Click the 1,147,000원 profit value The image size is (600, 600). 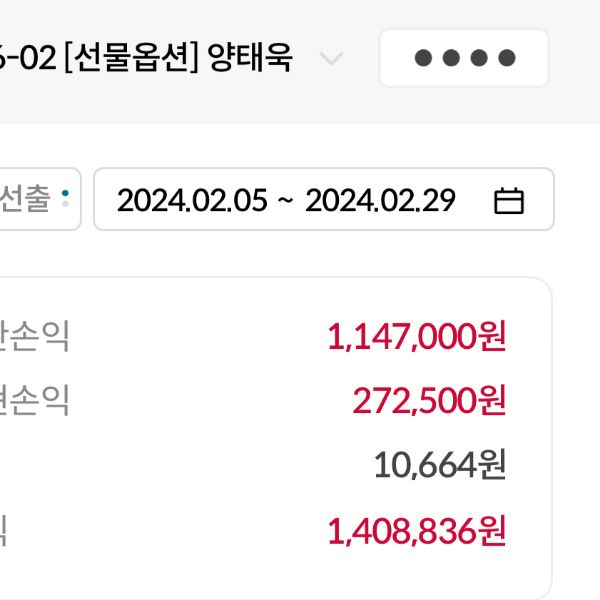click(x=416, y=337)
